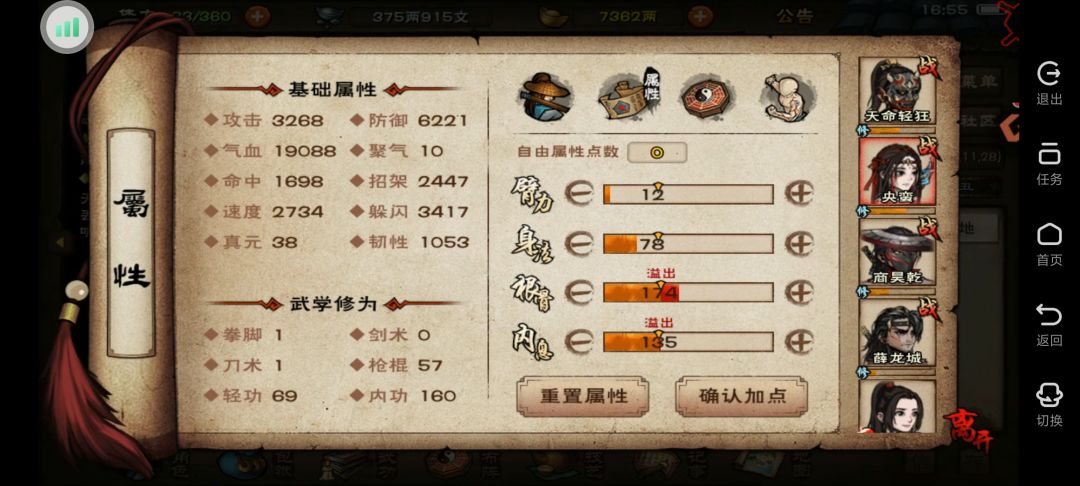The width and height of the screenshot is (1080, 486).
Task: Click the 确认加点 confirm button
Action: point(741,397)
